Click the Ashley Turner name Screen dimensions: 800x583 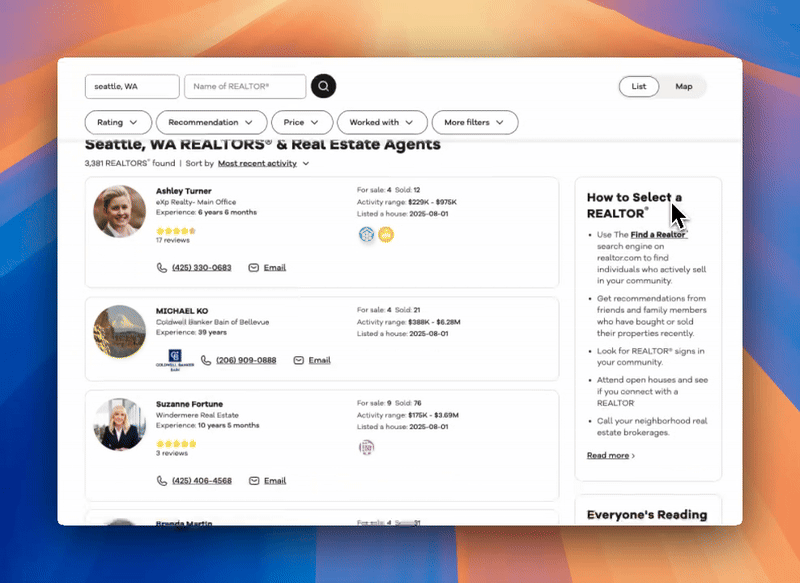(x=184, y=191)
